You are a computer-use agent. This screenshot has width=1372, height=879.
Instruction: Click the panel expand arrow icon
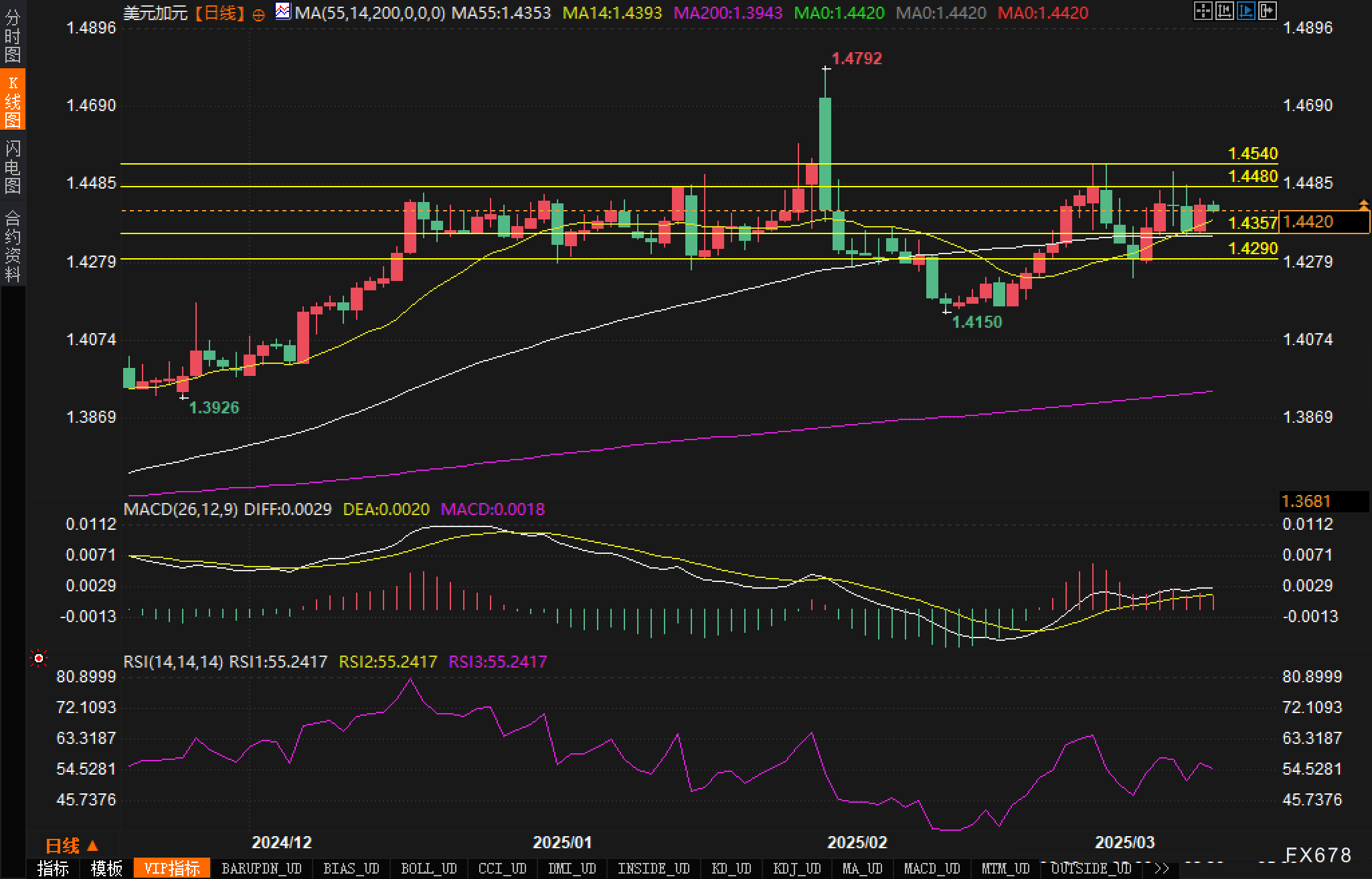pos(1267,11)
